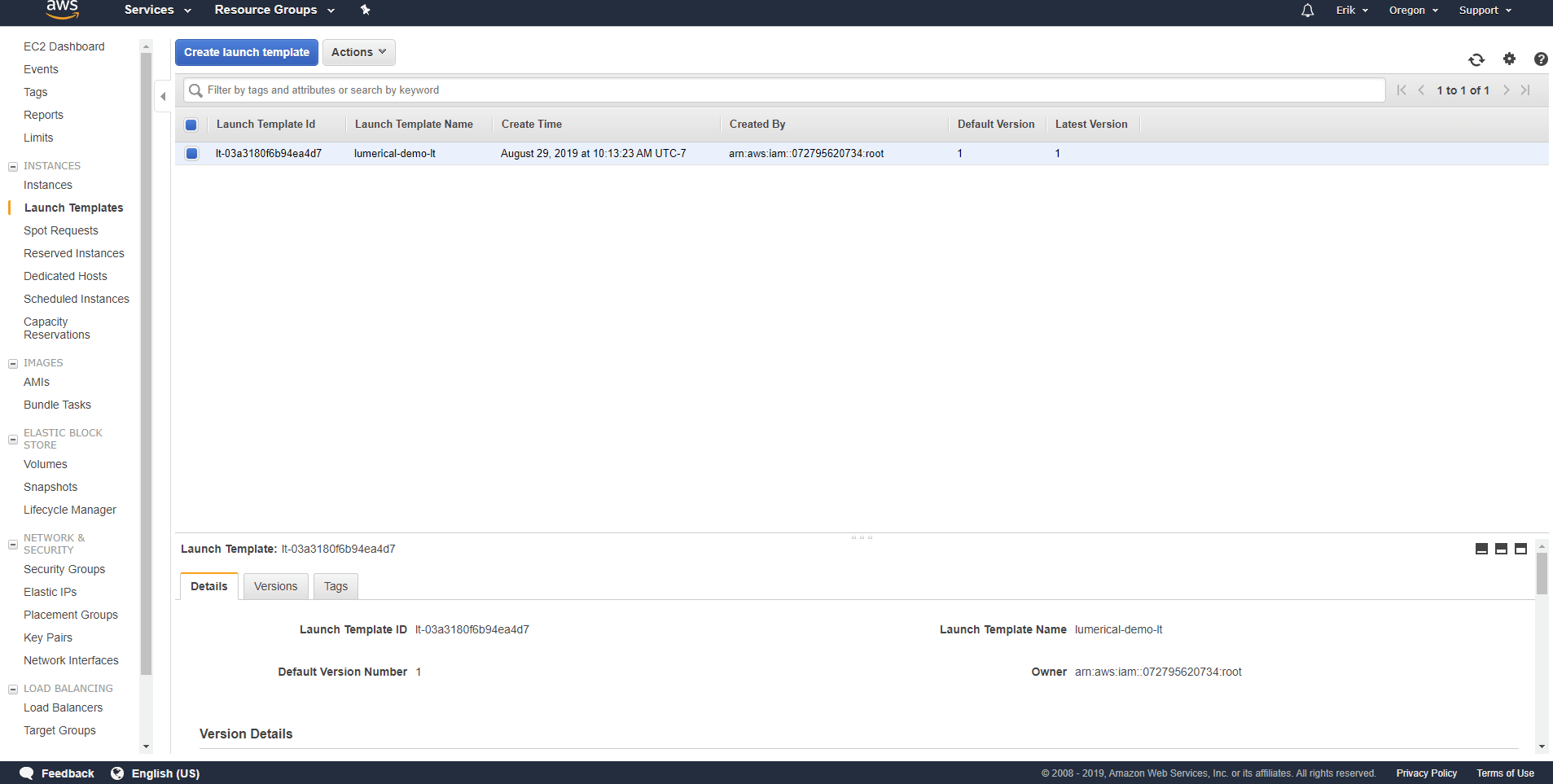Switch to the Versions tab
1553x784 pixels.
click(276, 586)
